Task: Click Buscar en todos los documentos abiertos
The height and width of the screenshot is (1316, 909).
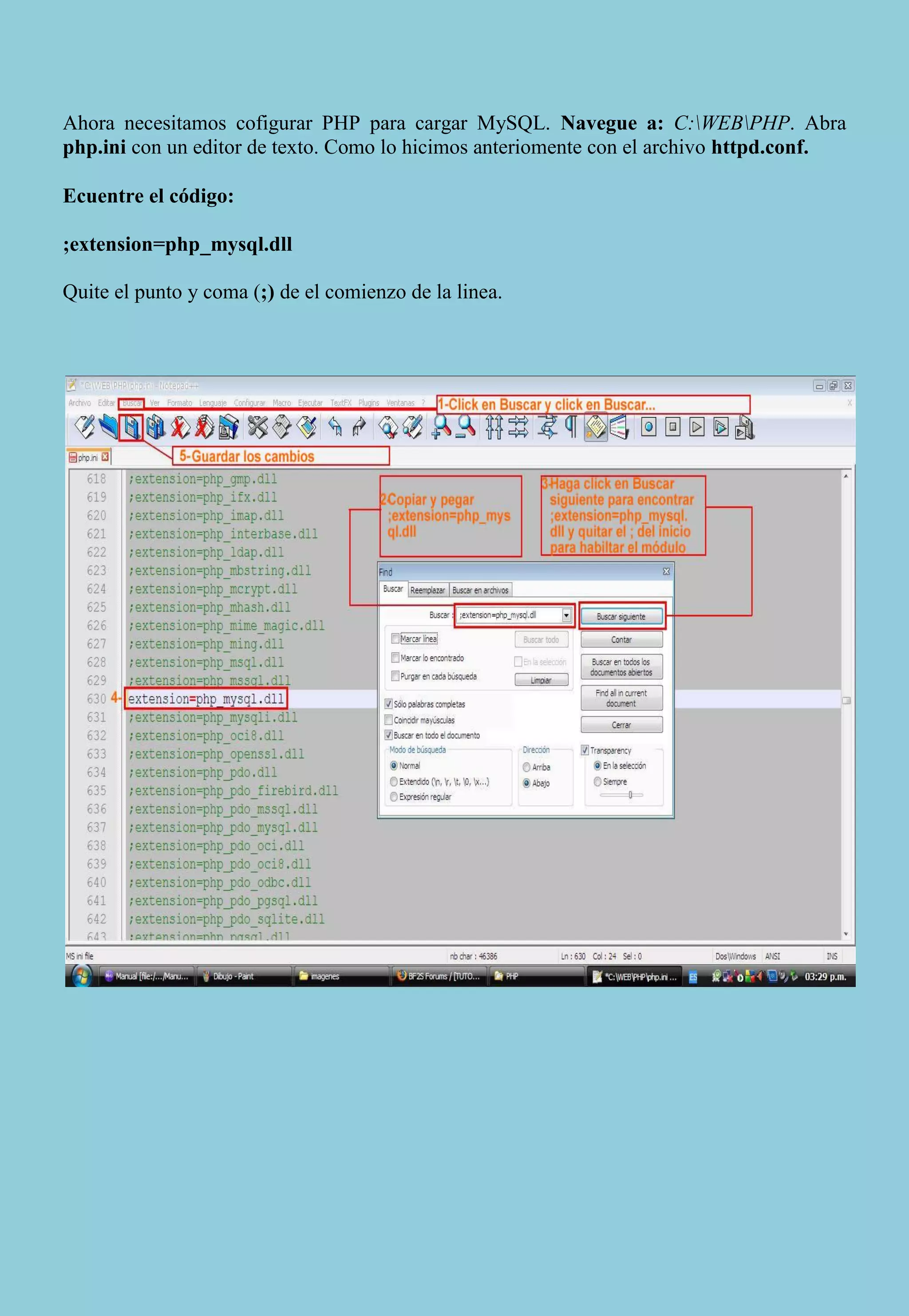Action: (x=621, y=667)
